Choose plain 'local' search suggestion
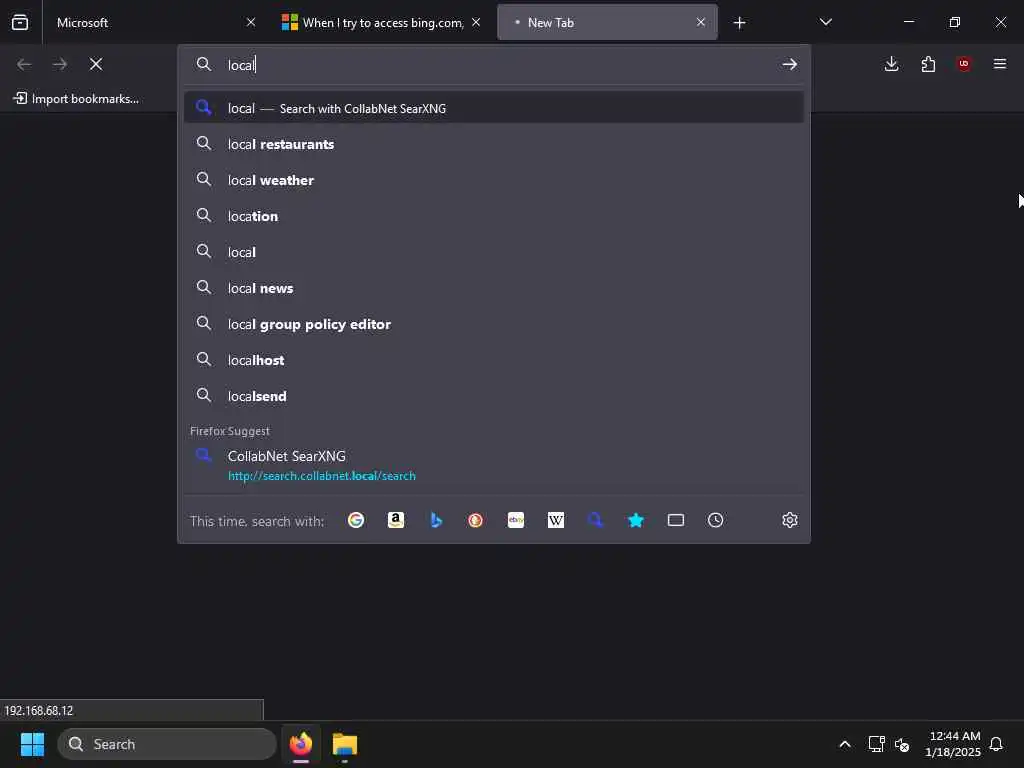Viewport: 1024px width, 768px height. [494, 252]
